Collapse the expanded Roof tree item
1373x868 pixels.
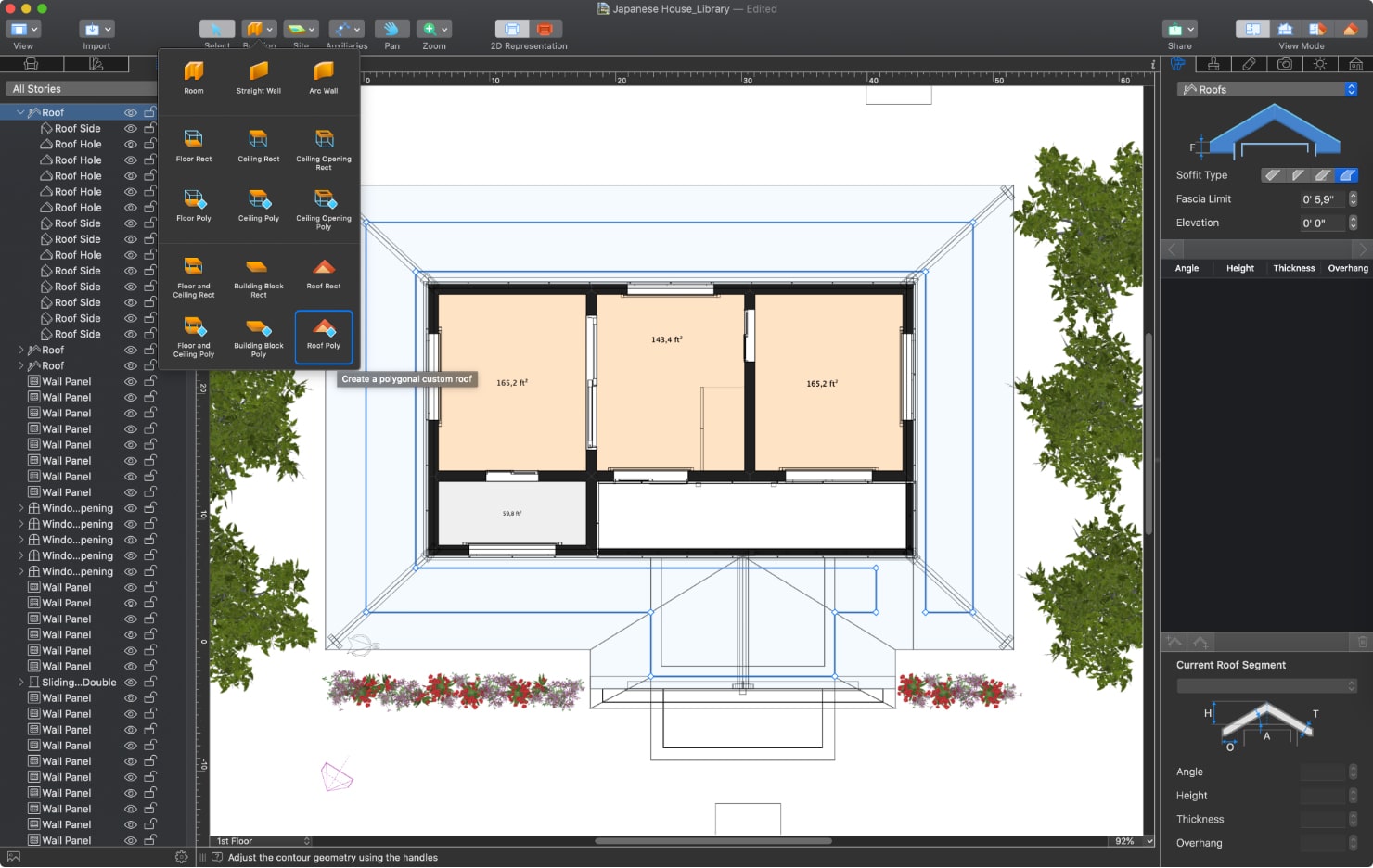pos(20,112)
